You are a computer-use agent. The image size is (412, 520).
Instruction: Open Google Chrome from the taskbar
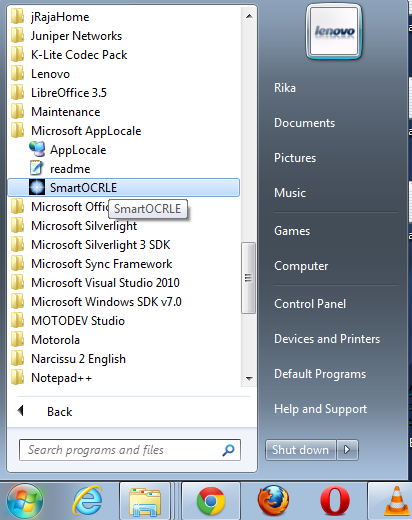coord(211,501)
